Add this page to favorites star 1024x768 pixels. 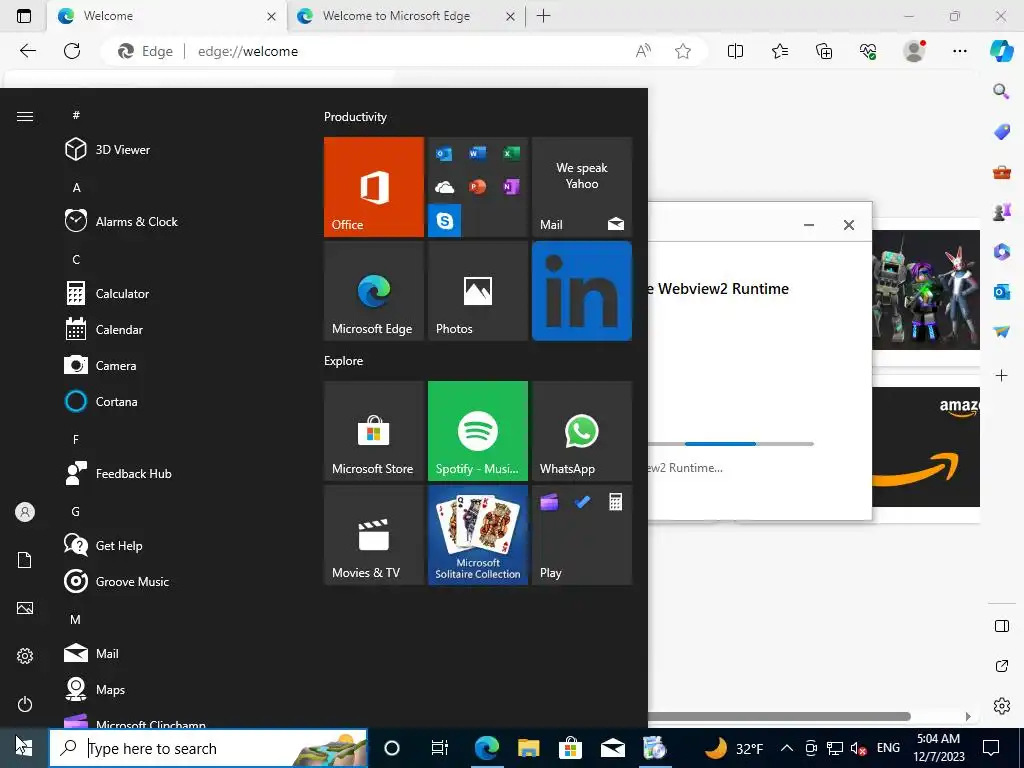pos(683,51)
